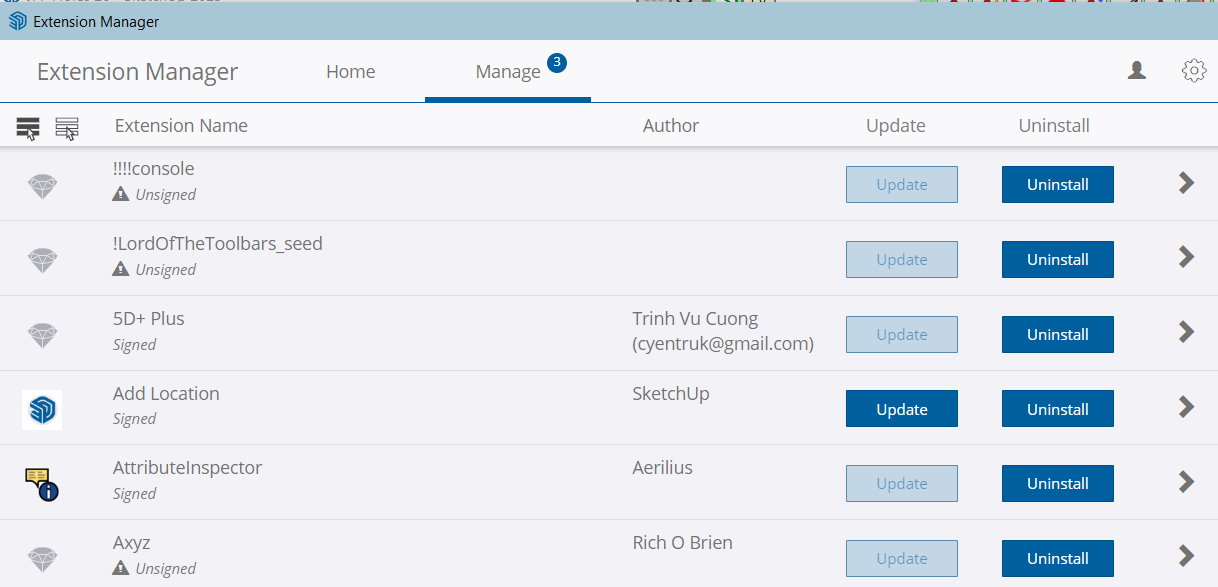Expand the 5D+ Plus details chevron
The height and width of the screenshot is (587, 1218).
point(1186,332)
